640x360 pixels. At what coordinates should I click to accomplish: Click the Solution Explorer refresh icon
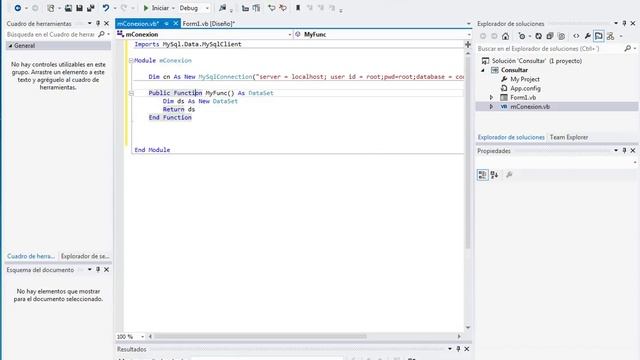point(538,36)
